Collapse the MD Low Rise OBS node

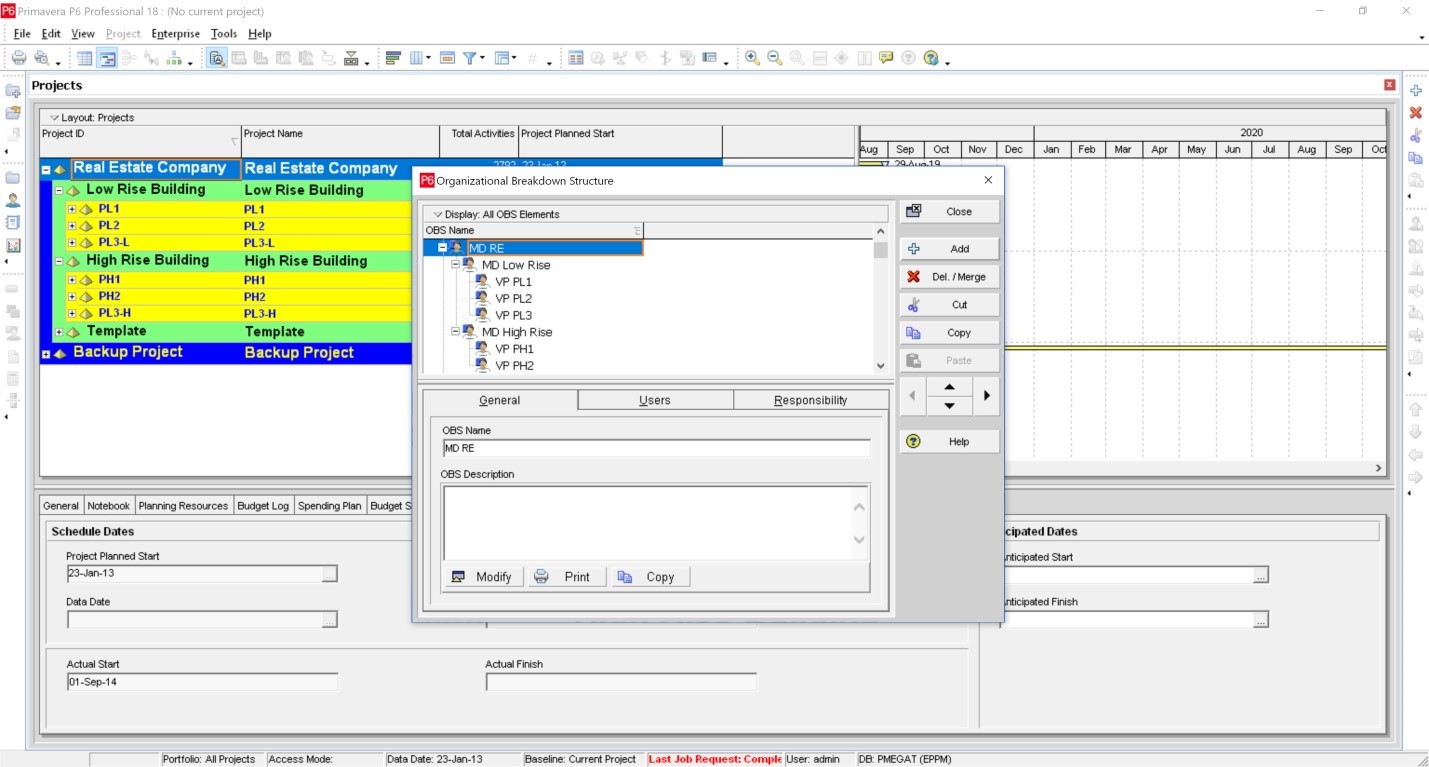click(453, 264)
